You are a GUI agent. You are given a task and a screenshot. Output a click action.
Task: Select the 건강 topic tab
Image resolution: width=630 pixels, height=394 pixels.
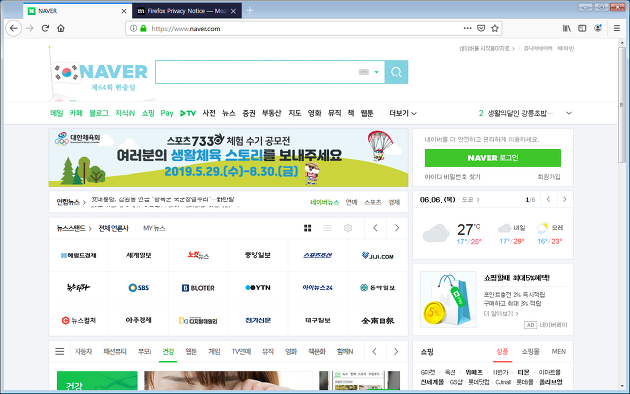click(168, 352)
